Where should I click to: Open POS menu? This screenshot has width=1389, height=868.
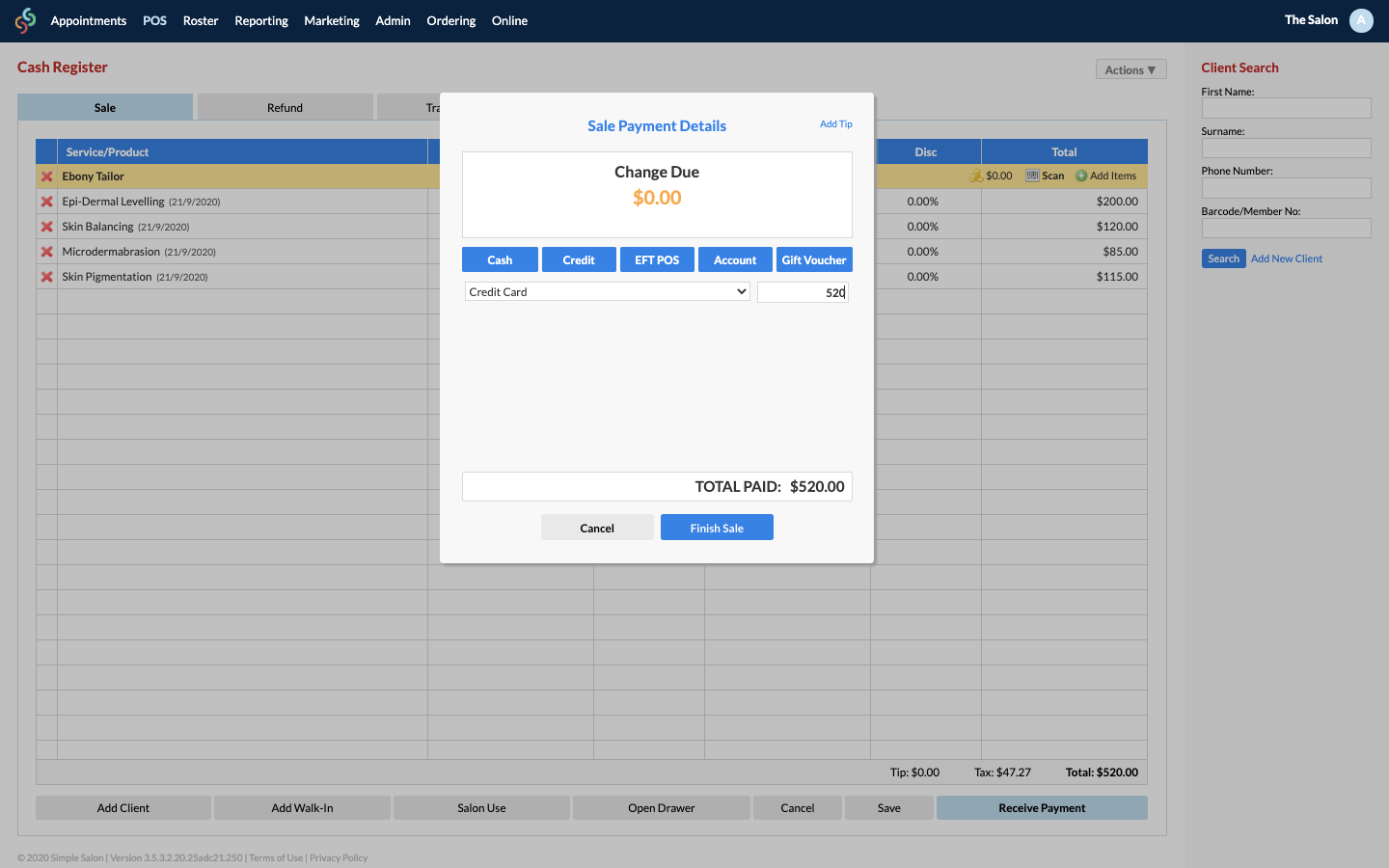pos(154,20)
